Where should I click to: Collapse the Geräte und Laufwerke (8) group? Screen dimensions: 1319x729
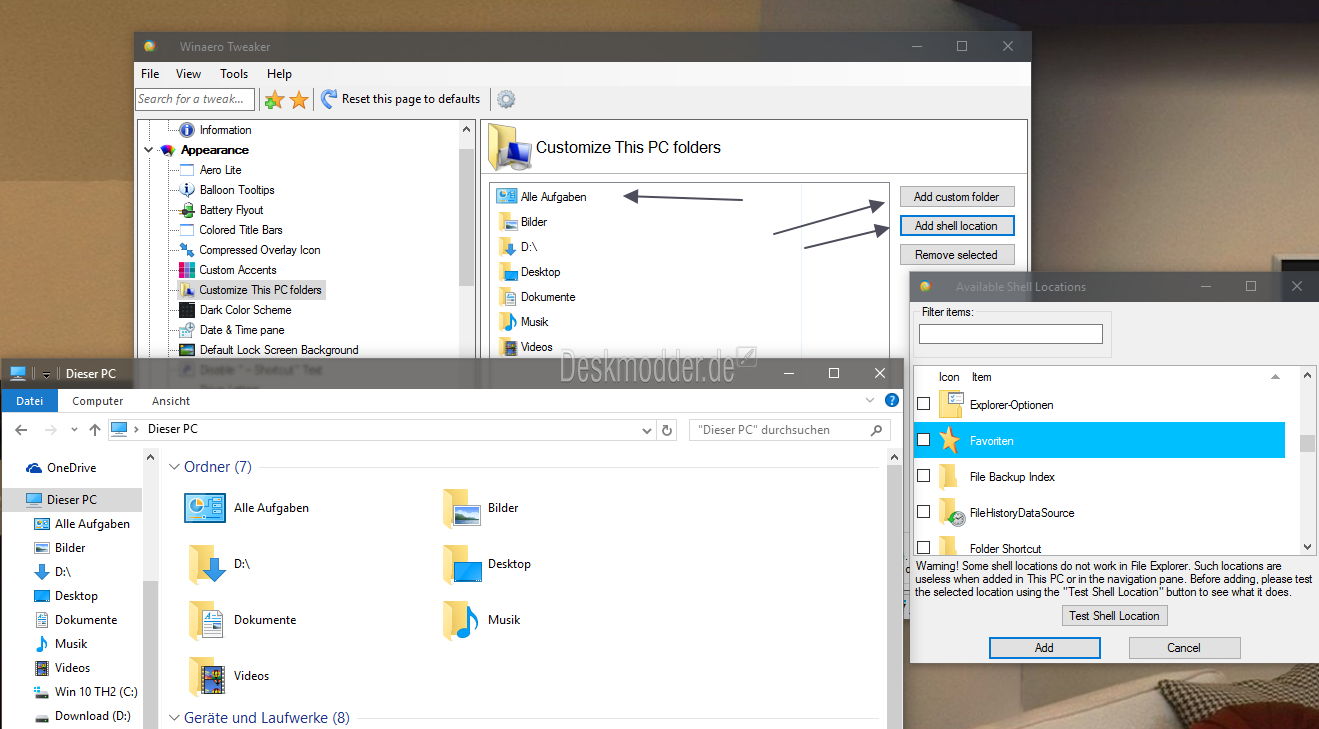coord(174,718)
